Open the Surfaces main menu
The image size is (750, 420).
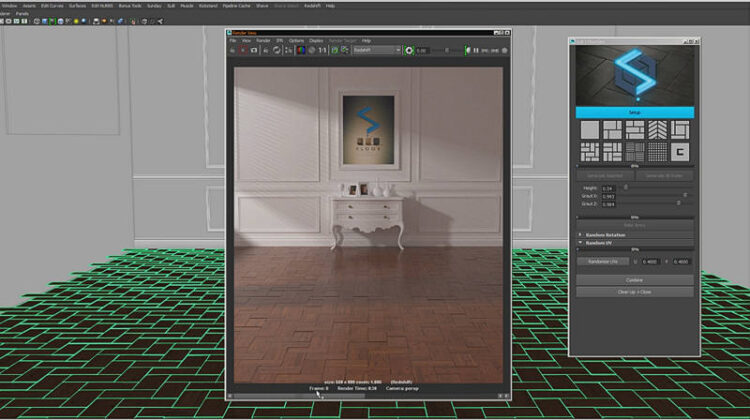point(77,6)
